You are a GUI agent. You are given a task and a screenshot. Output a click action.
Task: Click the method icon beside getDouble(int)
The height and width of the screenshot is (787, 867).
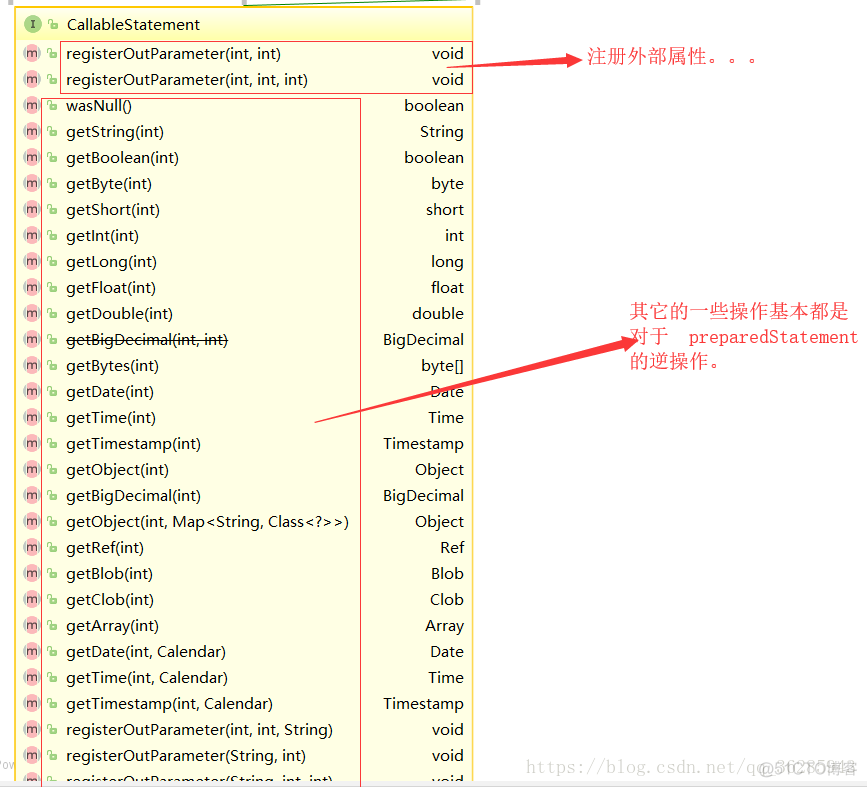(x=32, y=314)
